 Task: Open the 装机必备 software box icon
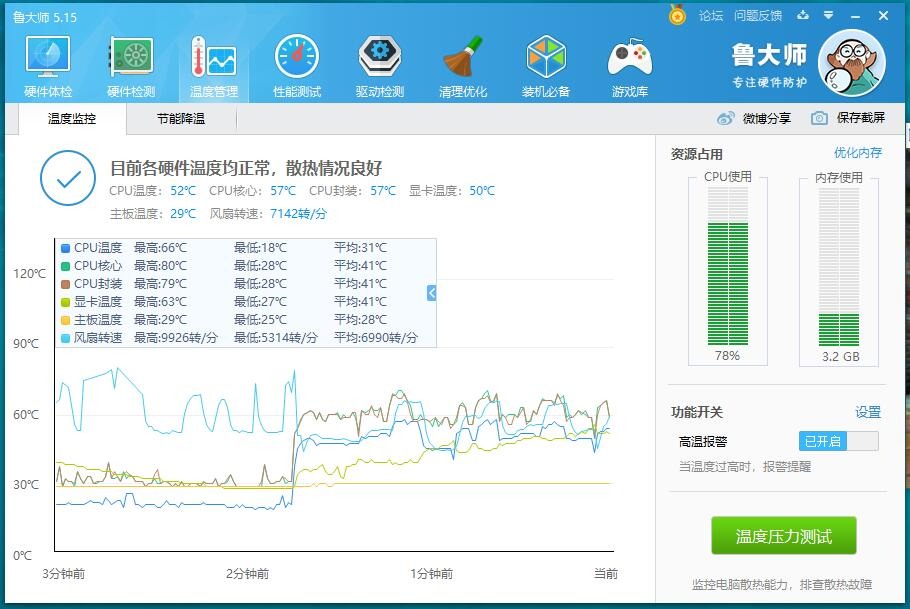[x=546, y=57]
